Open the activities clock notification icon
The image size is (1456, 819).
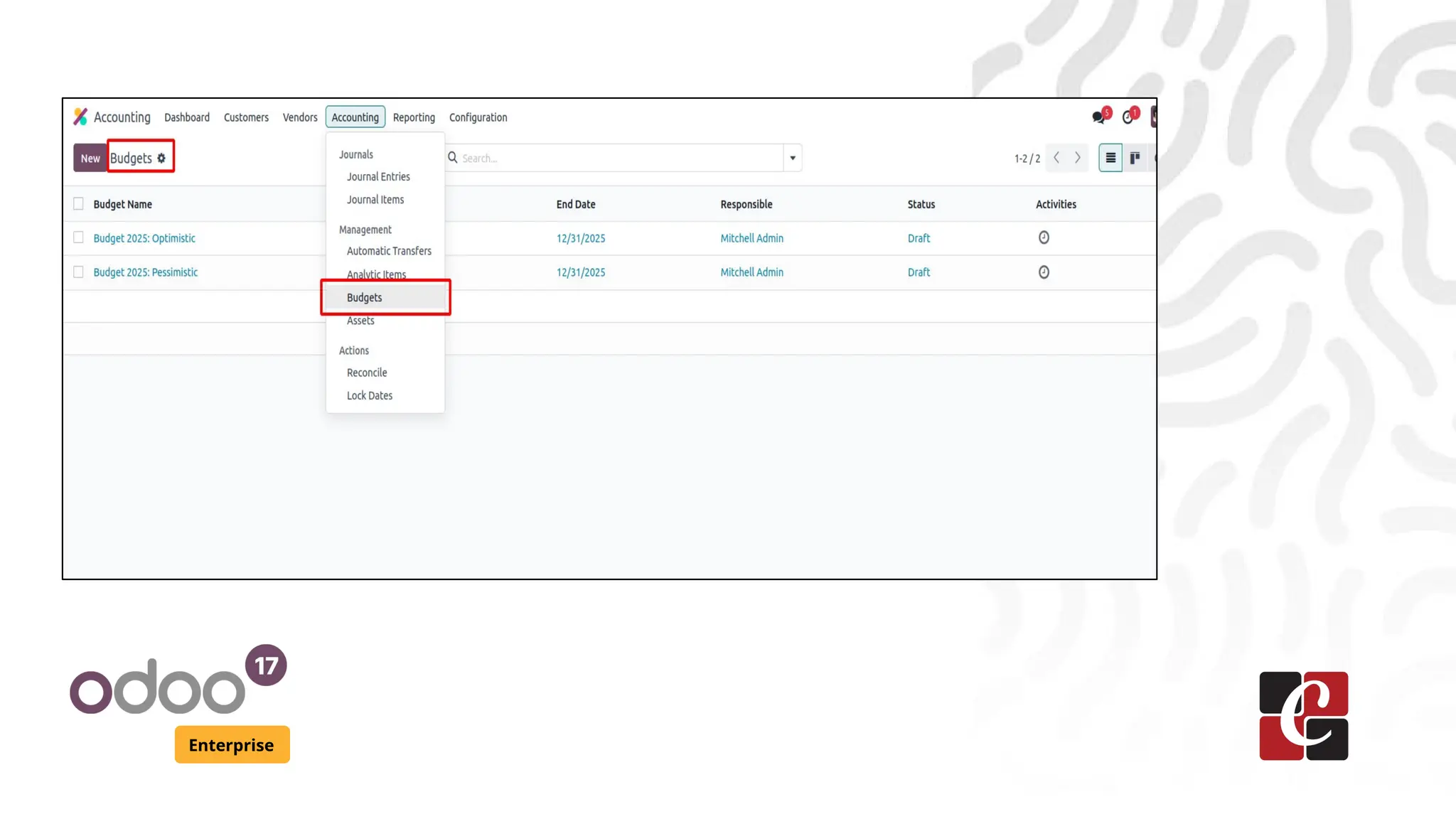[1128, 117]
